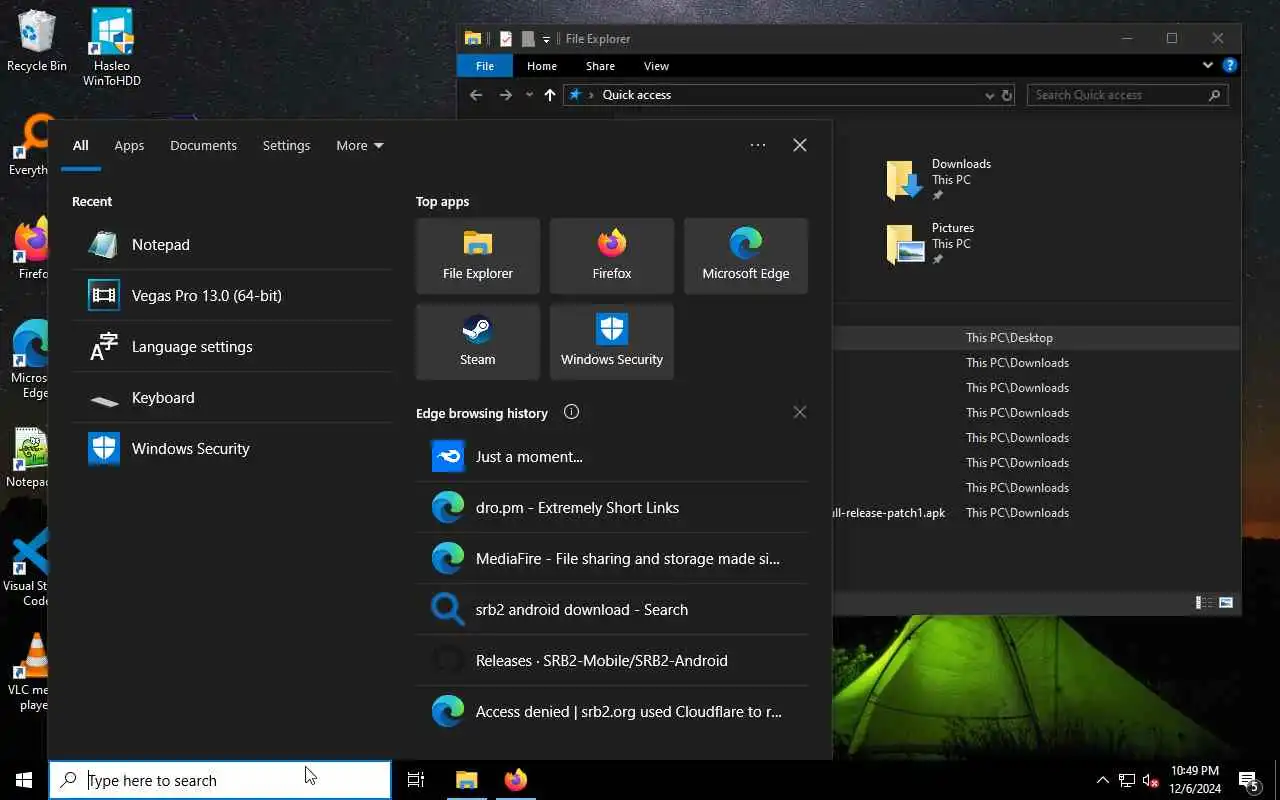This screenshot has height=800, width=1280.
Task: Open File Explorer help (question mark)
Action: click(1230, 66)
